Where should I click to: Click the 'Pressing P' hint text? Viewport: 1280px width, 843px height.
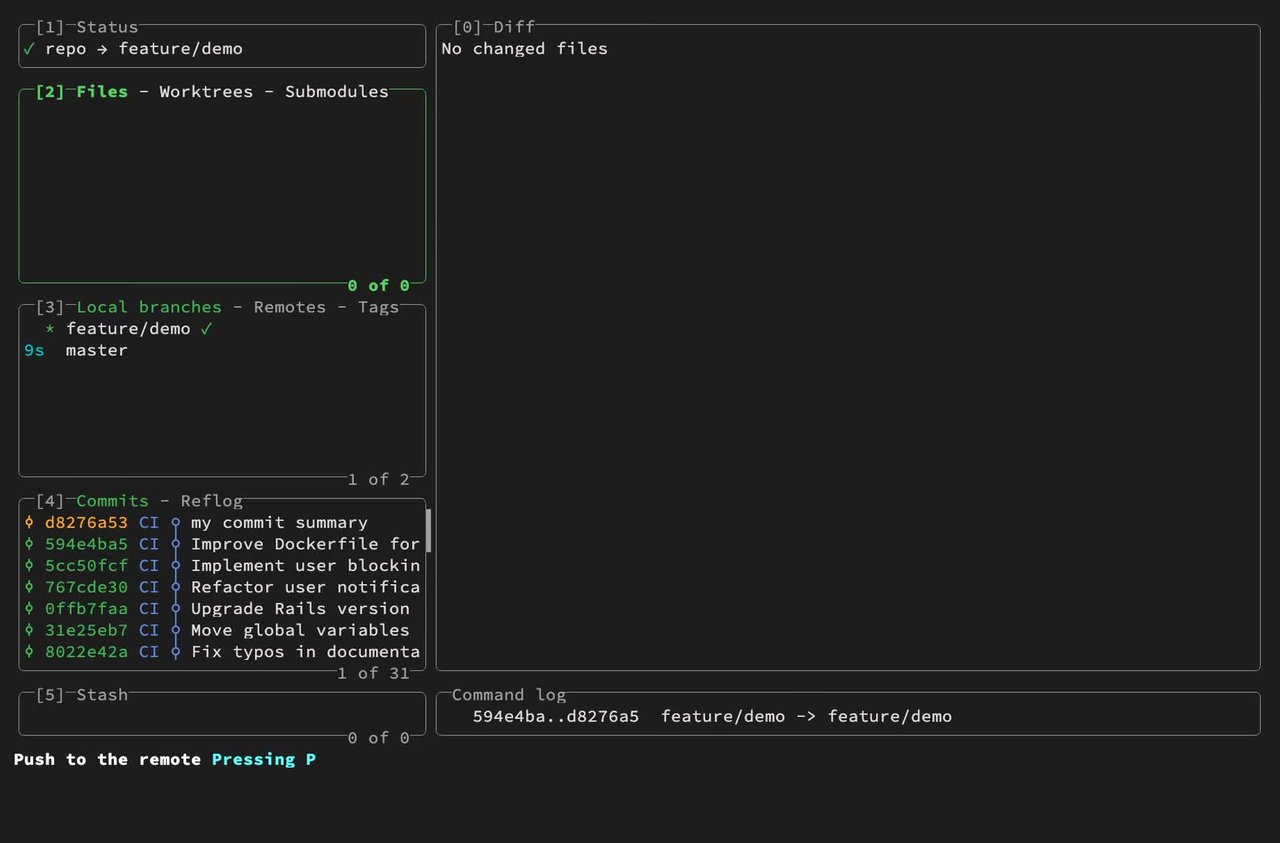(264, 760)
